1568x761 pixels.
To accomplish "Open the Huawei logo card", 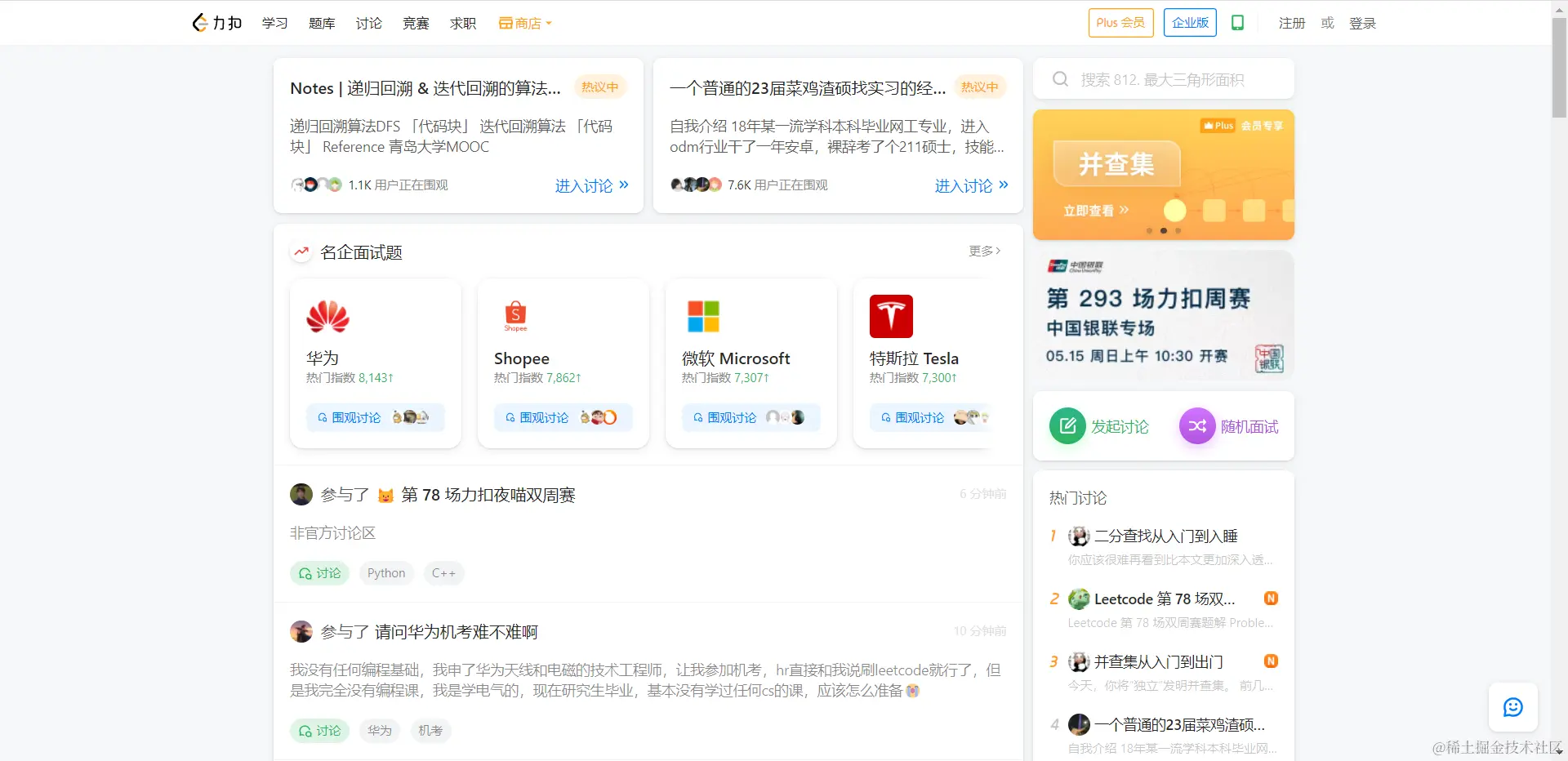I will (327, 316).
